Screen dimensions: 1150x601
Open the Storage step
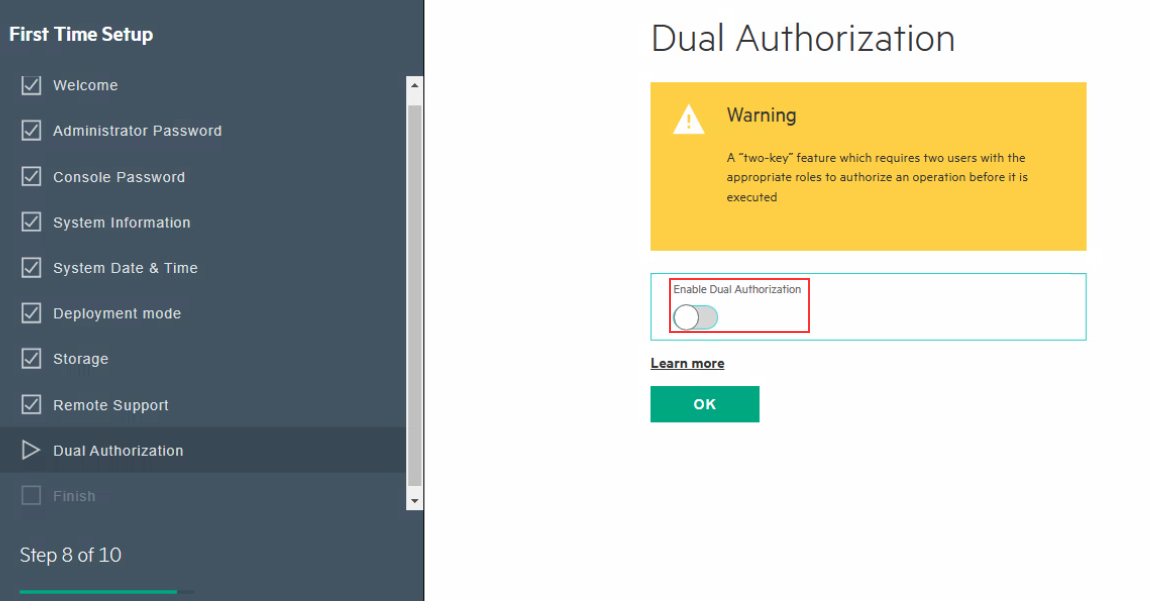pos(81,359)
